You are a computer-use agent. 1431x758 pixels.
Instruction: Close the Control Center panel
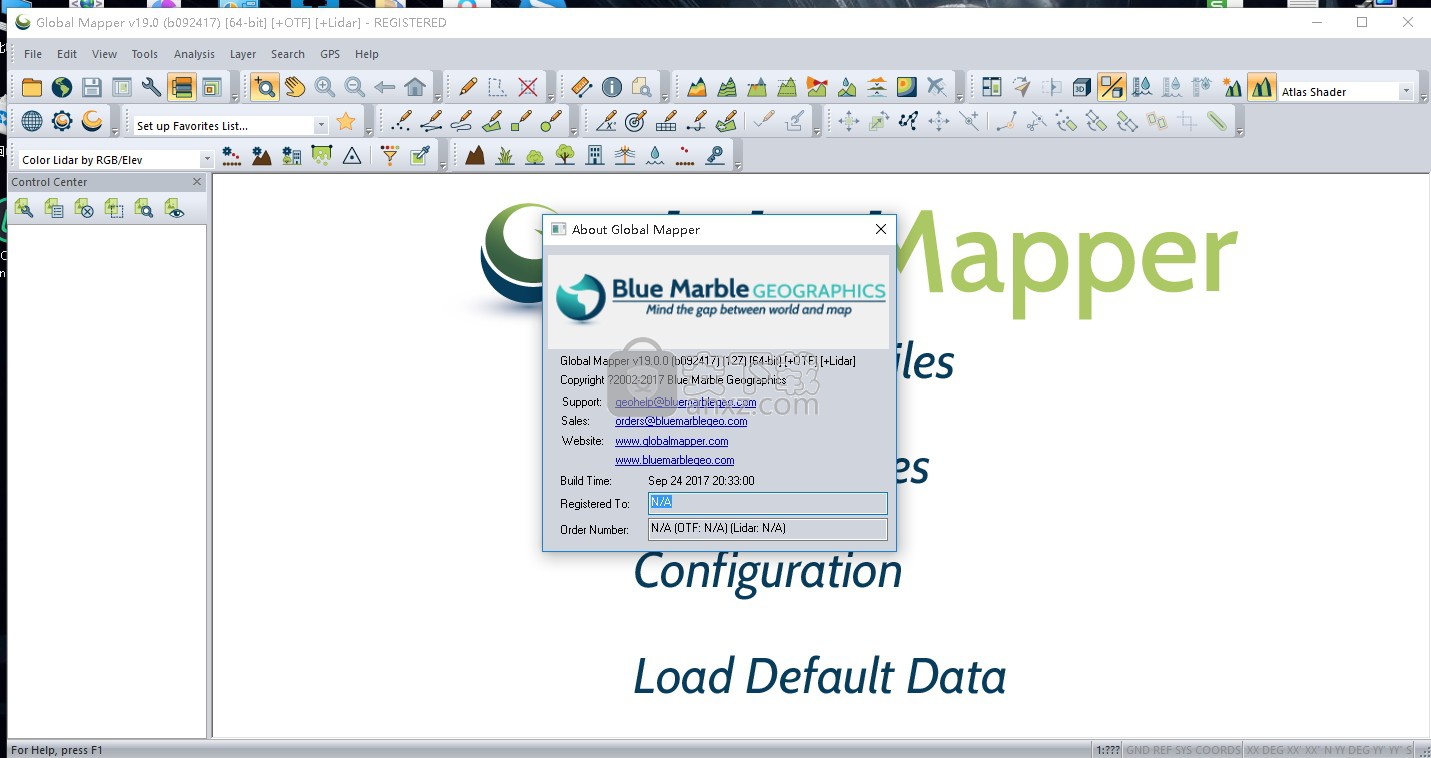click(197, 182)
